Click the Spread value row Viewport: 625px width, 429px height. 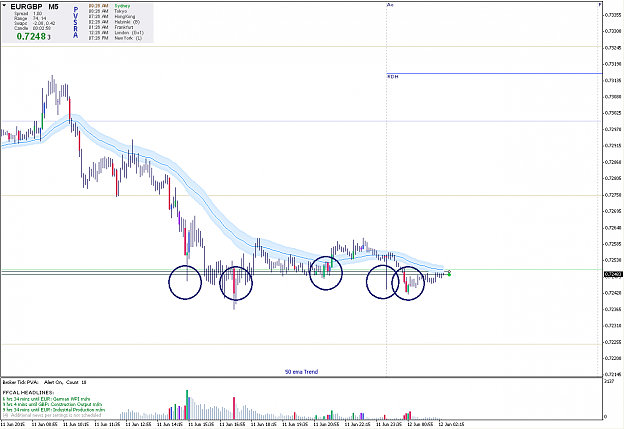click(x=28, y=14)
